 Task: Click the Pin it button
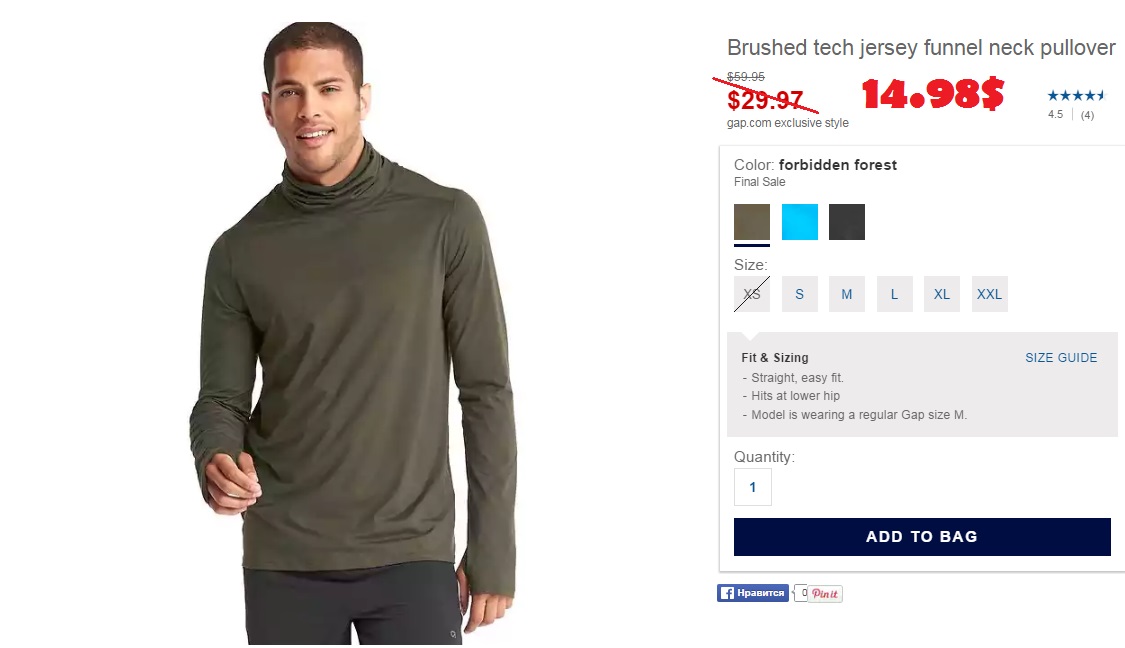[x=825, y=593]
